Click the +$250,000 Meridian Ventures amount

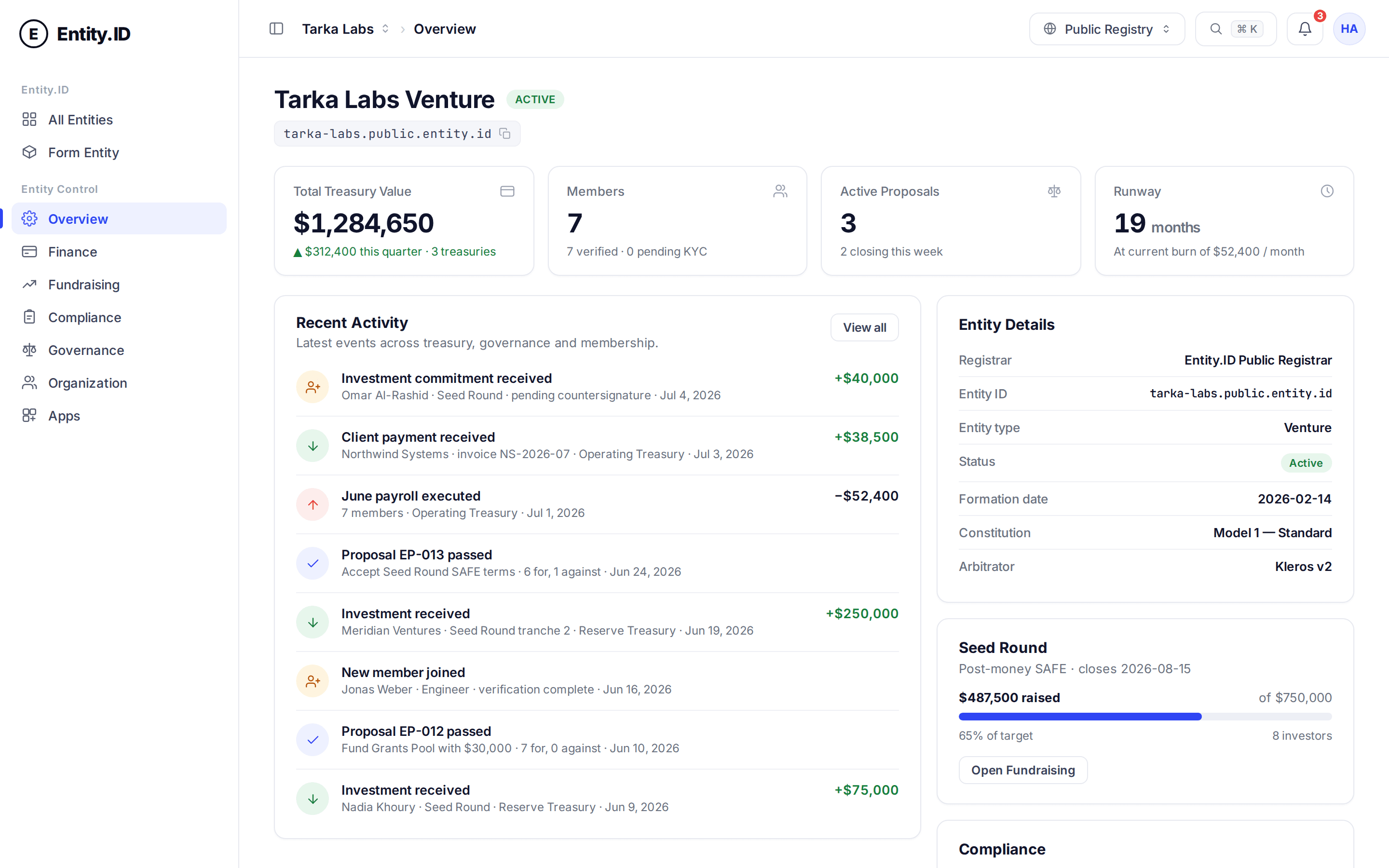click(861, 613)
